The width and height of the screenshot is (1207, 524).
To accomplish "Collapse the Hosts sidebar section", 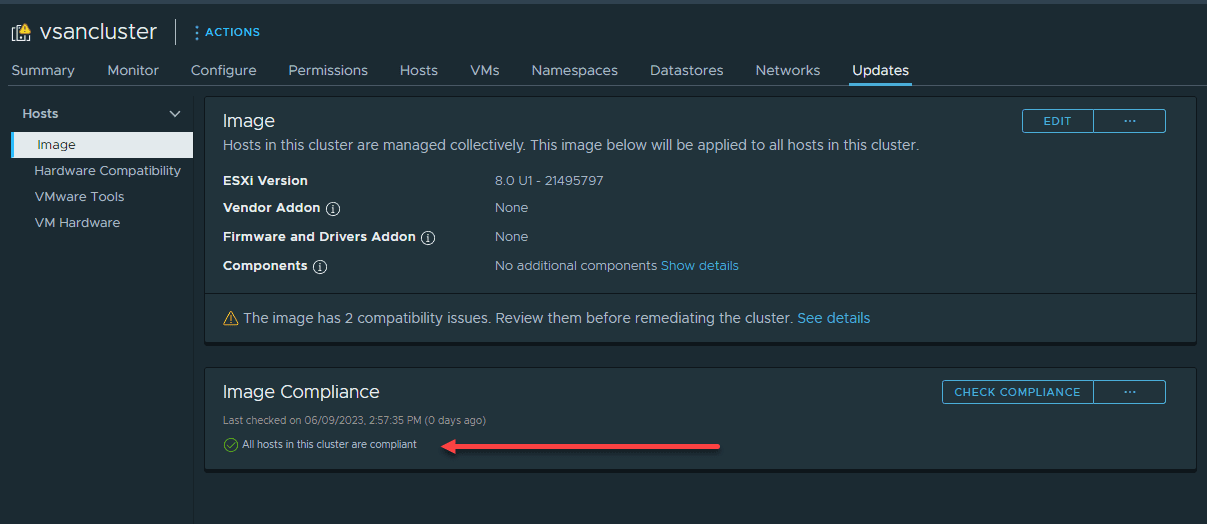I will pyautogui.click(x=175, y=114).
